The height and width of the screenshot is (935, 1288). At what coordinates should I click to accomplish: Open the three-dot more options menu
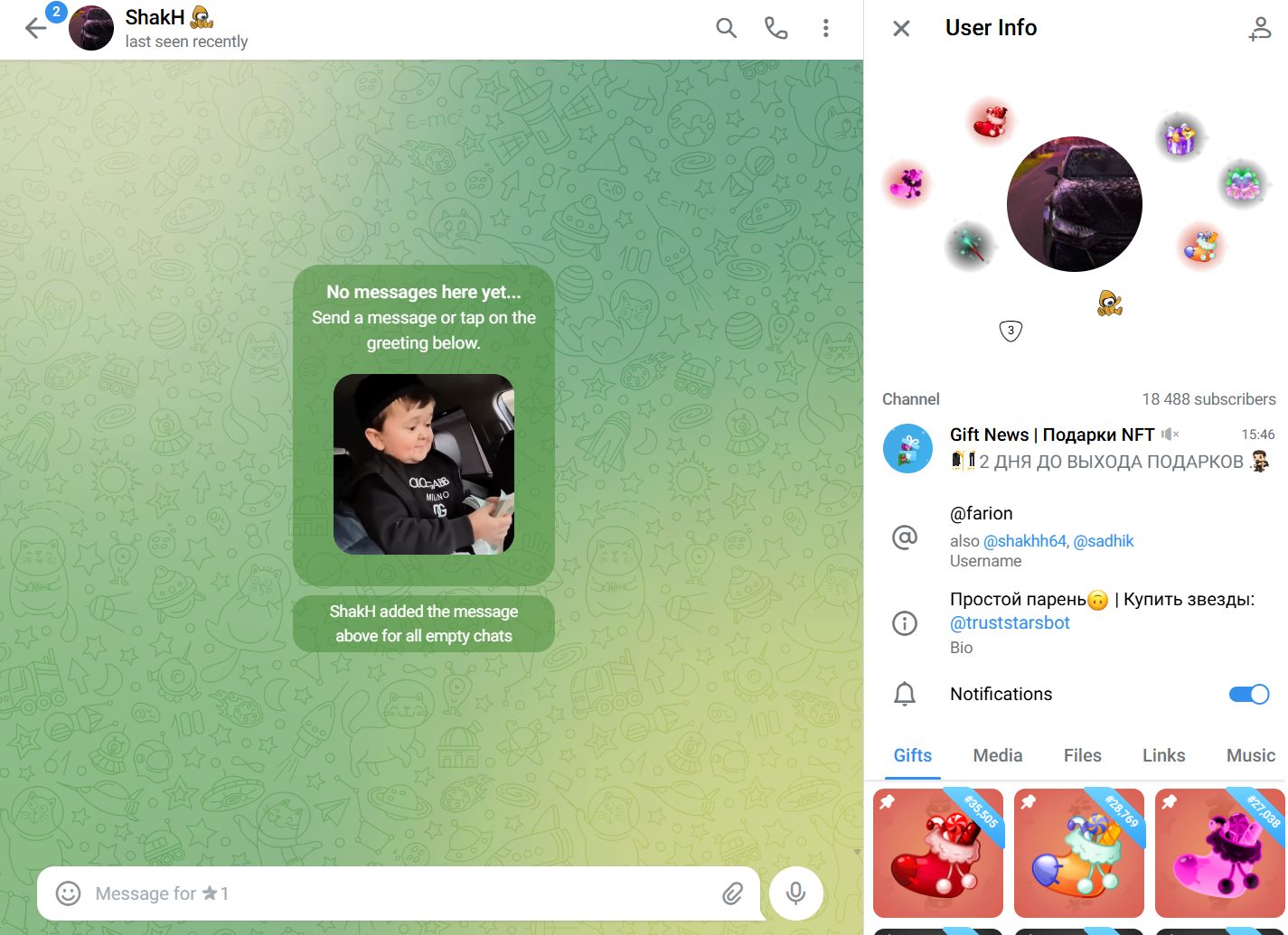pos(825,28)
